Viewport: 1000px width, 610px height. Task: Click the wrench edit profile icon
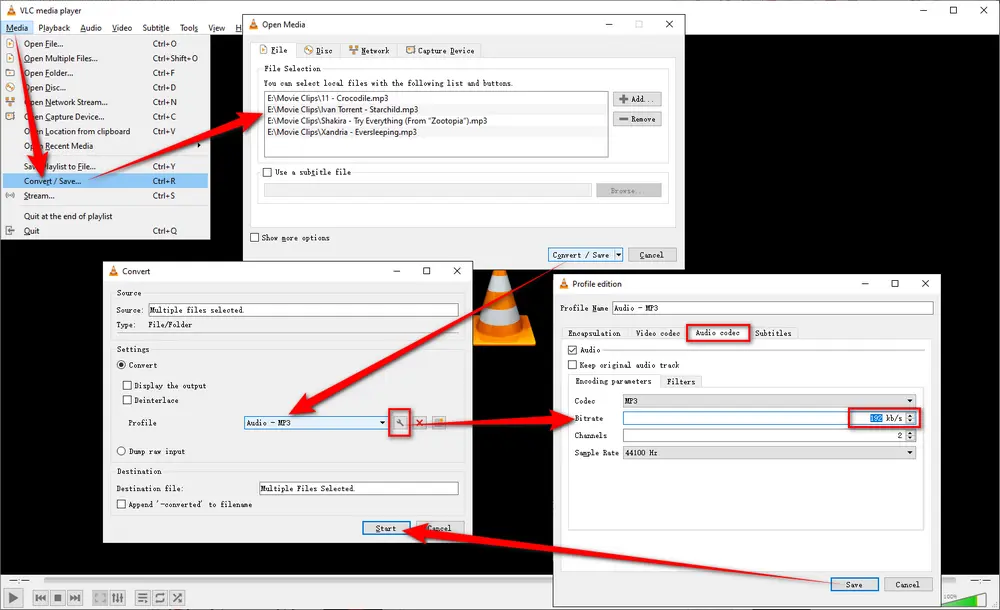pos(401,423)
